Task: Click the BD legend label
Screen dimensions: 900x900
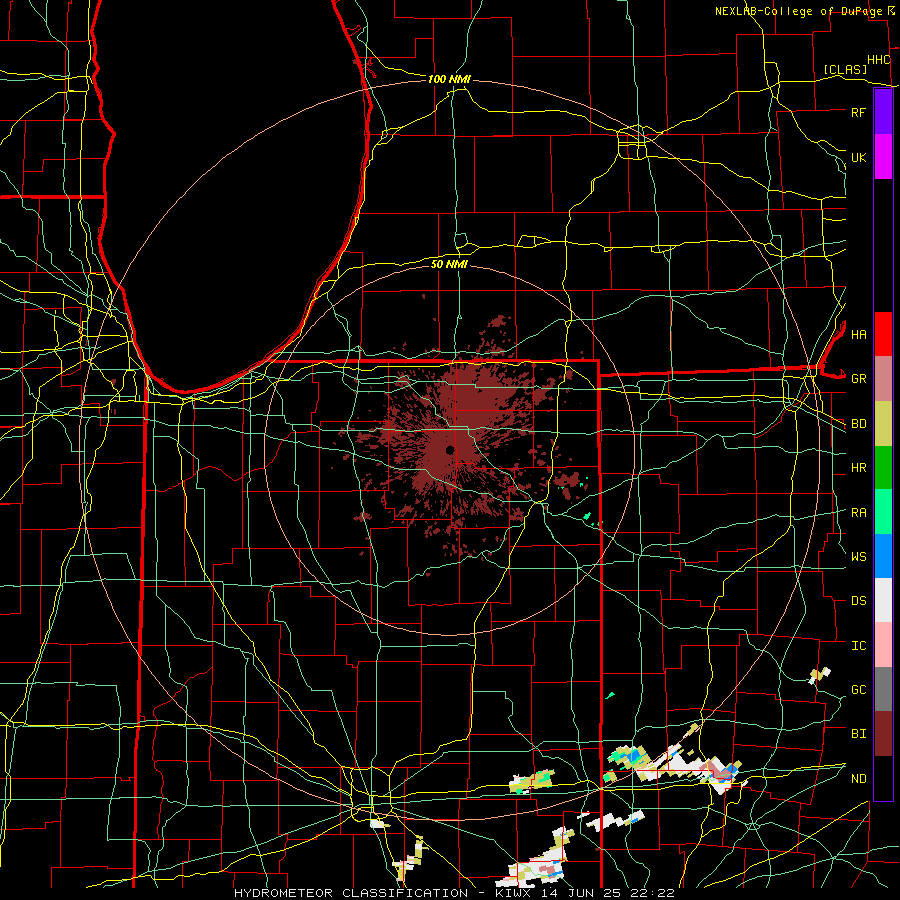Action: pyautogui.click(x=858, y=424)
